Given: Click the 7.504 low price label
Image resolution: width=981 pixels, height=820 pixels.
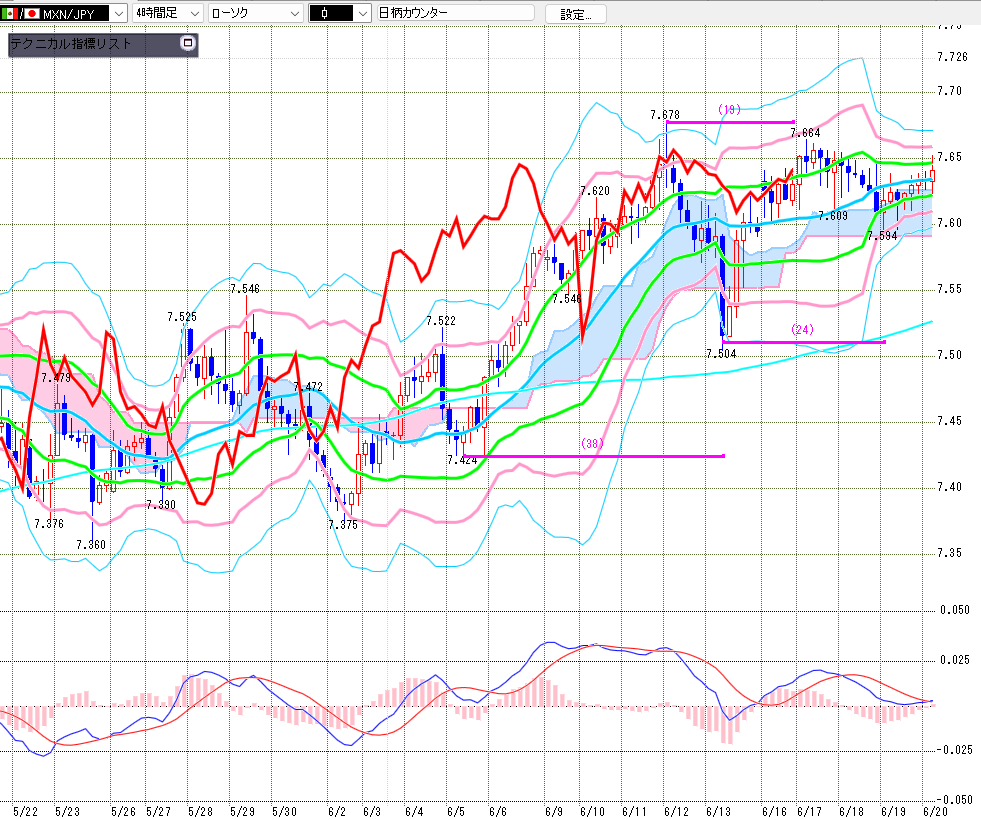Looking at the screenshot, I should pyautogui.click(x=721, y=354).
